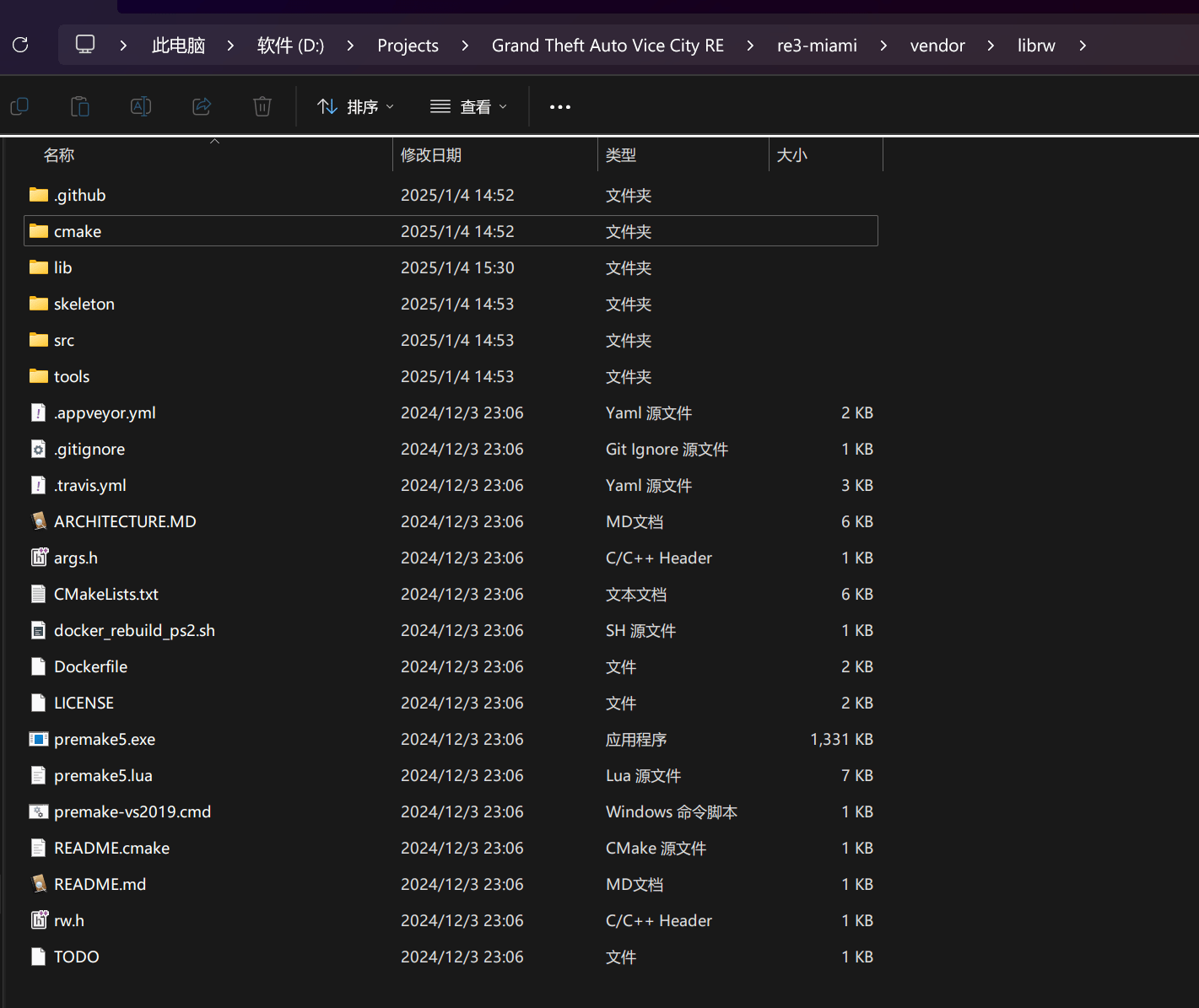1199x1008 pixels.
Task: Select the lib folder icon
Action: coord(39,267)
